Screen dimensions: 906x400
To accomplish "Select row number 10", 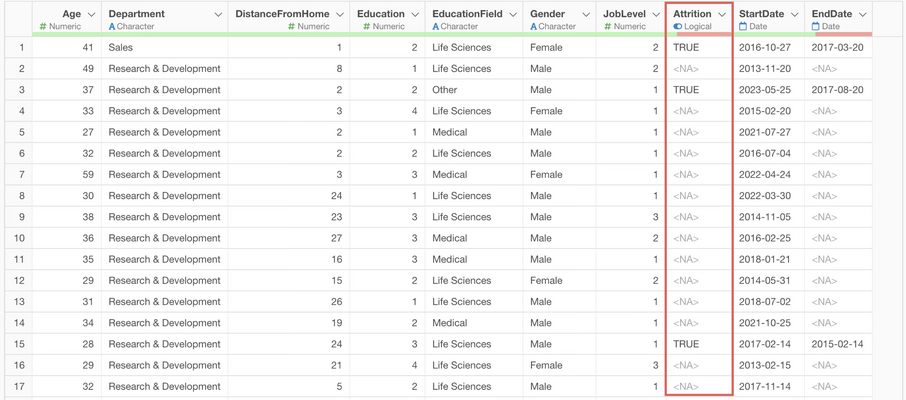I will [21, 238].
